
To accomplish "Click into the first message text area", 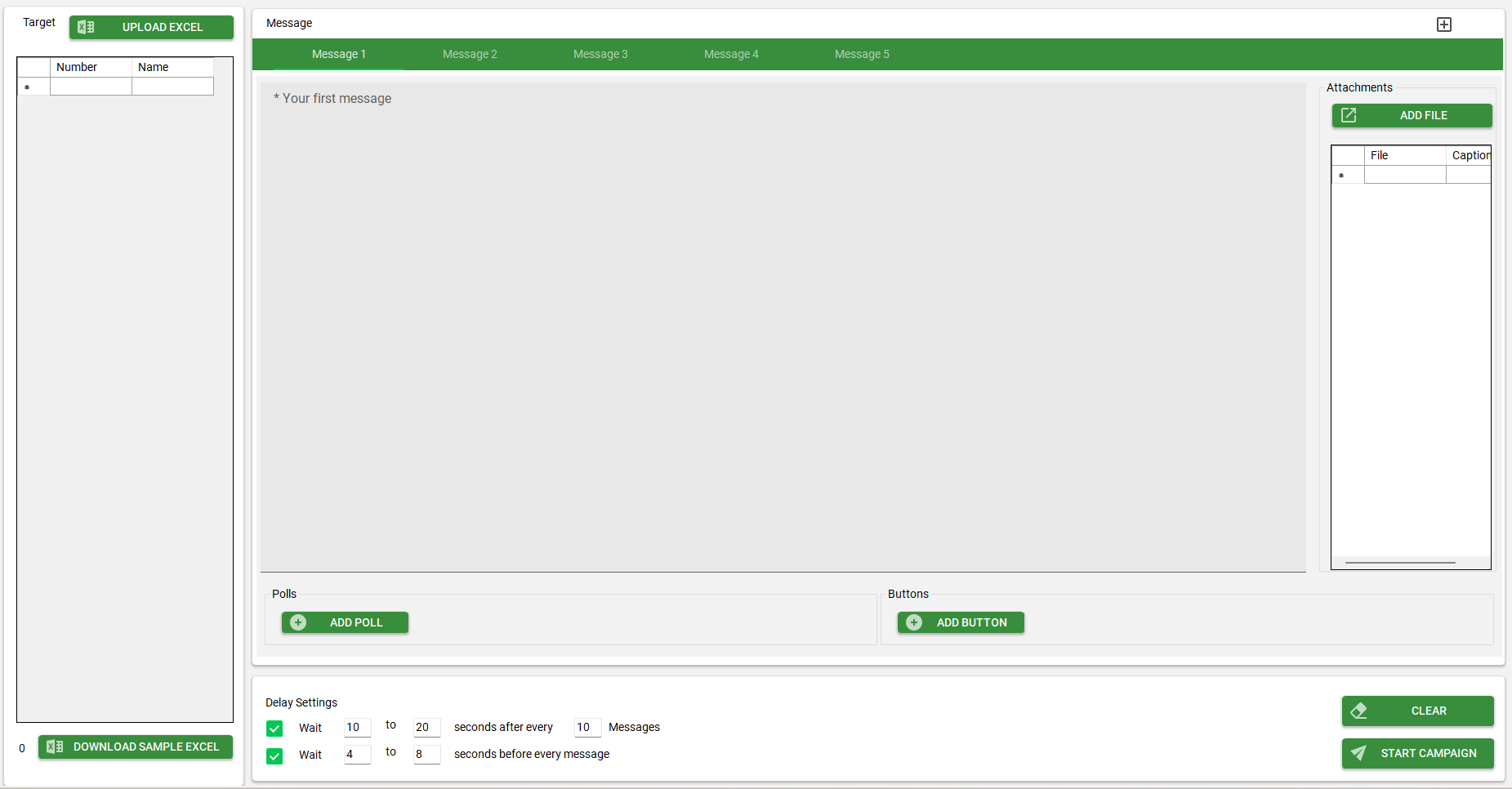I will tap(783, 327).
